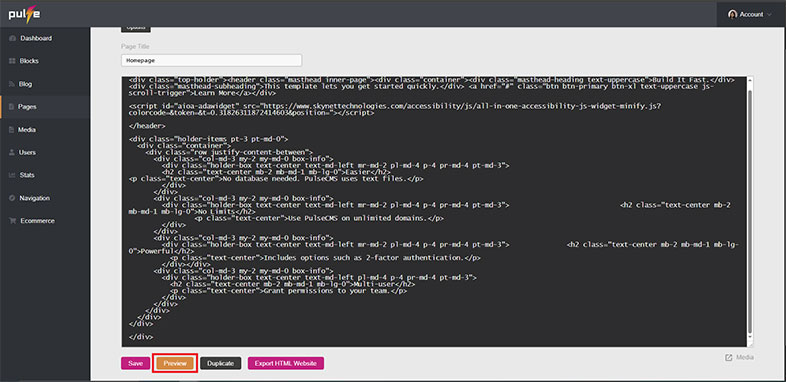Screen dimensions: 786x382
Task: Click the Duplicate button
Action: pos(221,363)
